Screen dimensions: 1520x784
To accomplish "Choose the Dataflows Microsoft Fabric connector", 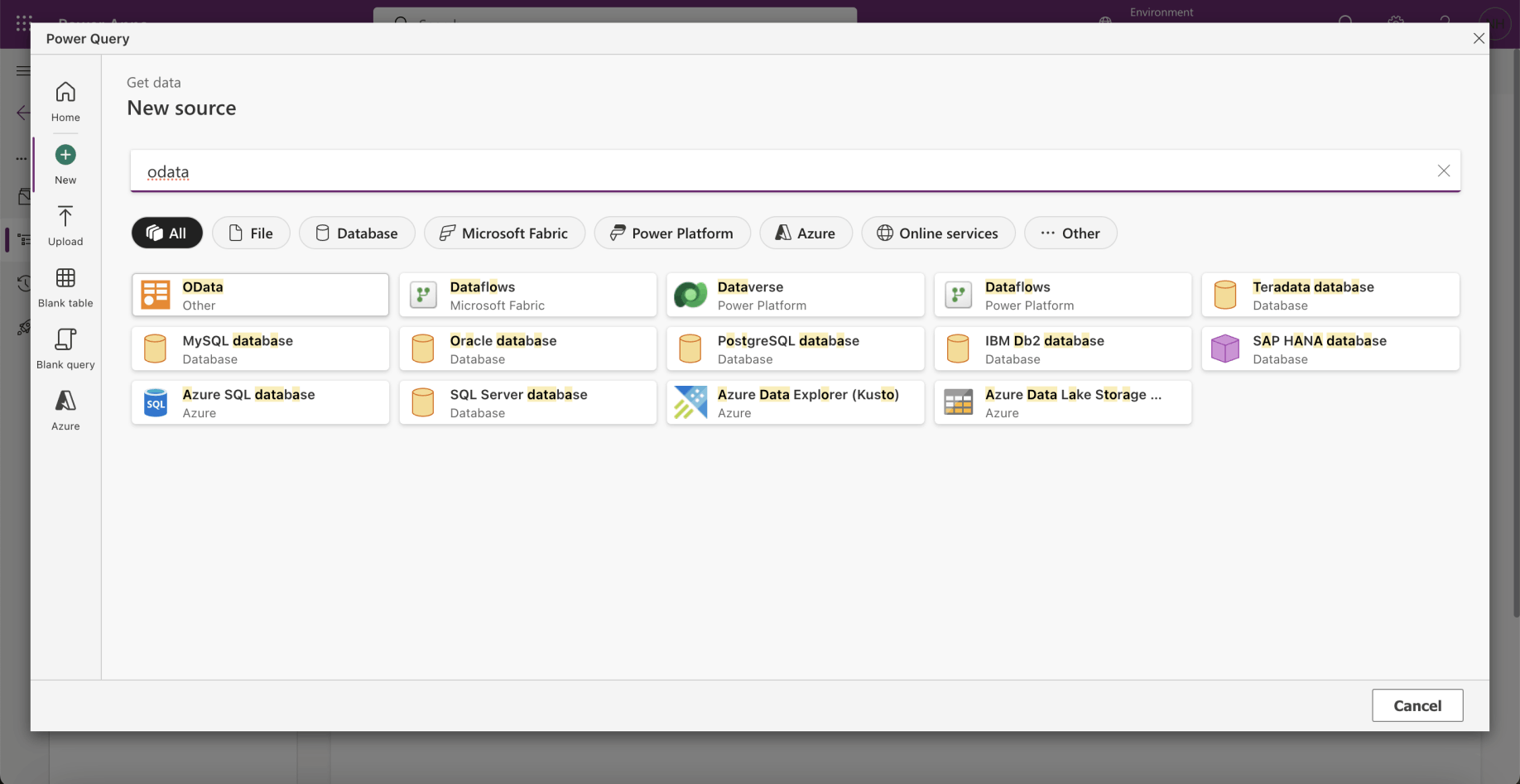I will click(x=528, y=295).
